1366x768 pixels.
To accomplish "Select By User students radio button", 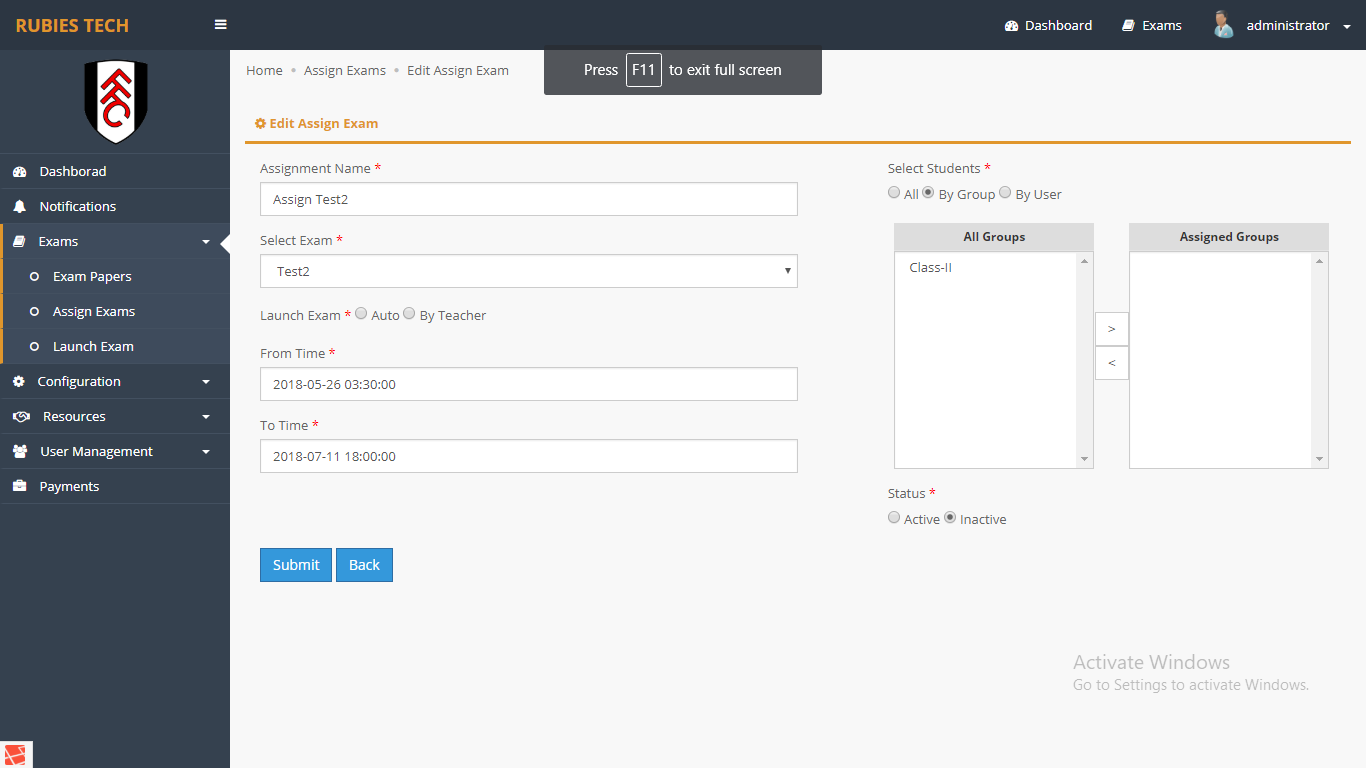I will point(1005,193).
